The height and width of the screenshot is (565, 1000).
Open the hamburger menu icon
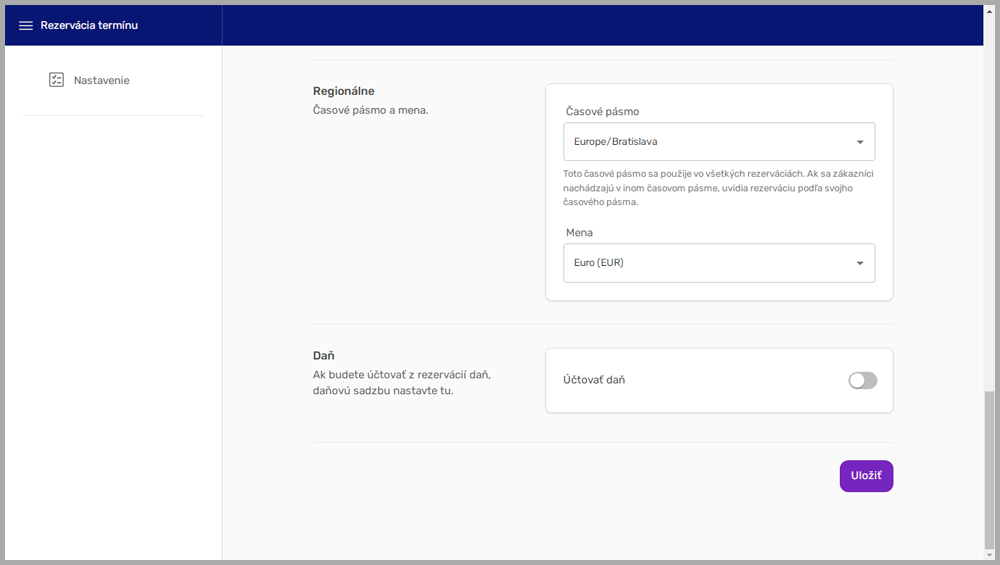coord(26,26)
